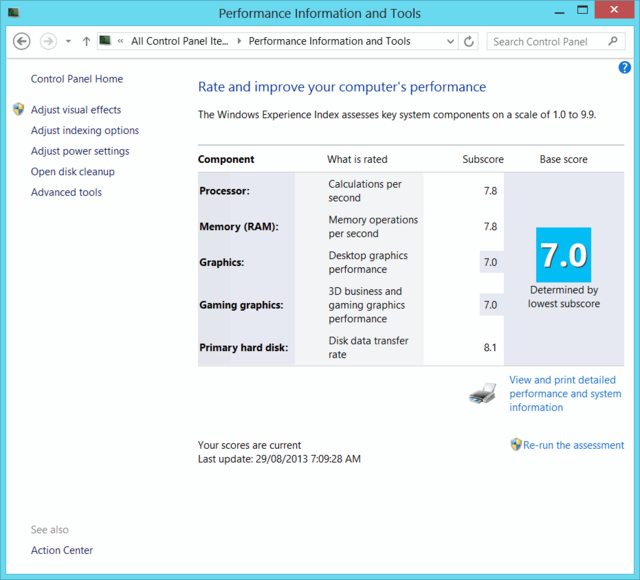Select the Processor row label
This screenshot has width=640, height=580.
(x=224, y=191)
